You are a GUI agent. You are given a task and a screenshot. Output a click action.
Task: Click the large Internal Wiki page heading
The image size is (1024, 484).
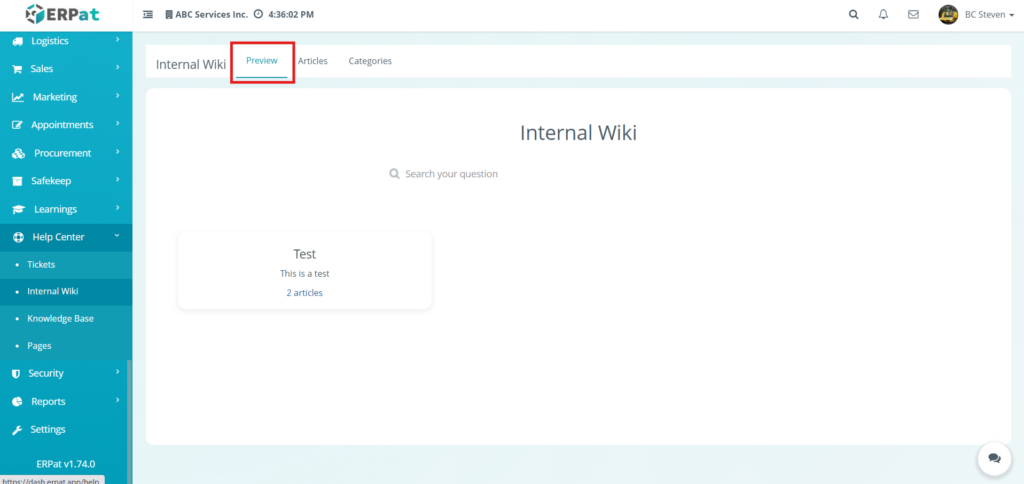[578, 133]
